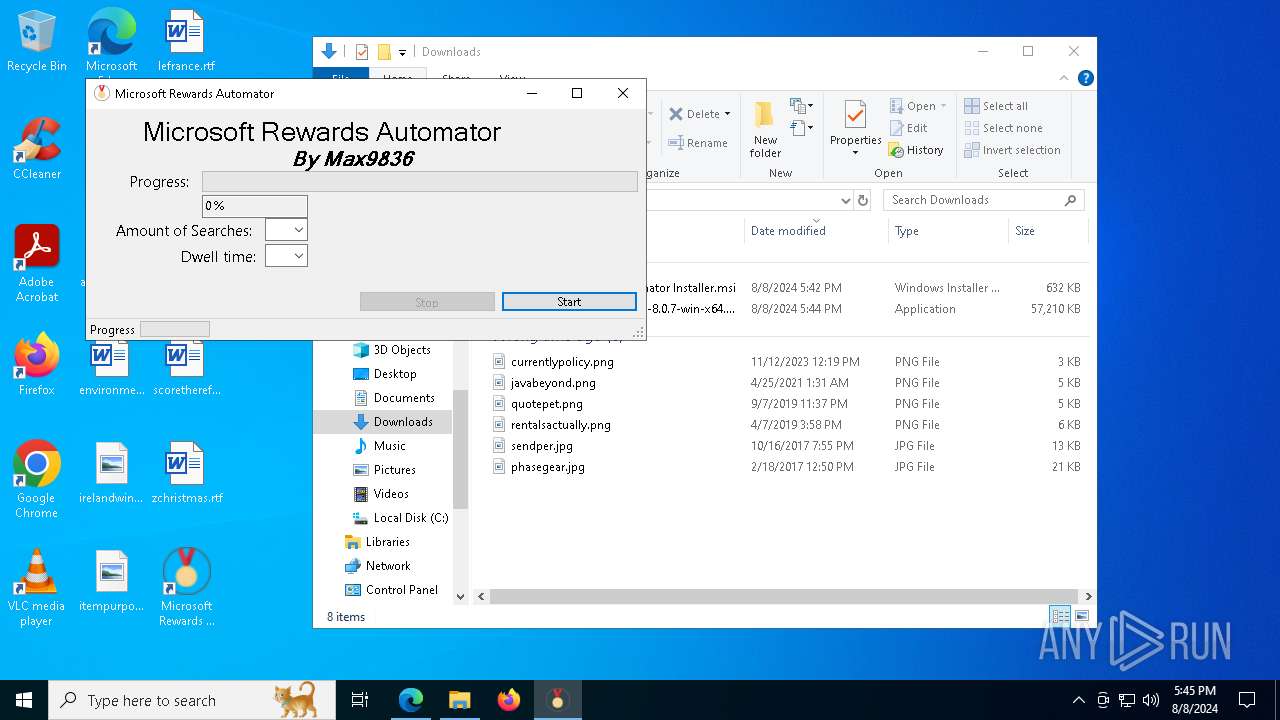Image resolution: width=1280 pixels, height=720 pixels.
Task: Select Network in the navigation pane
Action: 388,566
